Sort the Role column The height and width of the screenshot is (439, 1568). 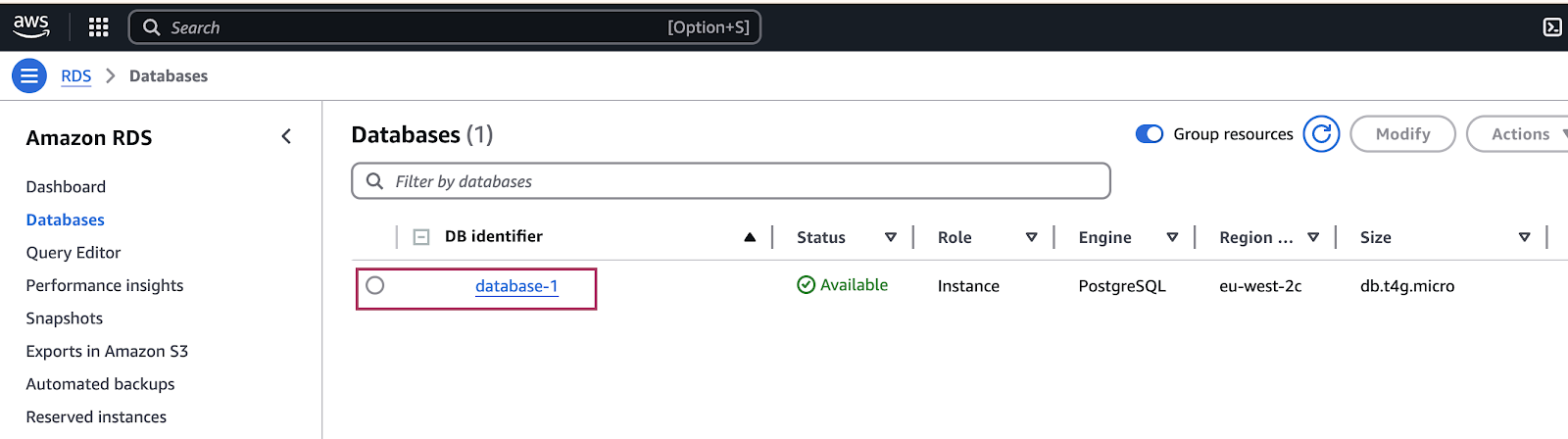(x=1031, y=237)
